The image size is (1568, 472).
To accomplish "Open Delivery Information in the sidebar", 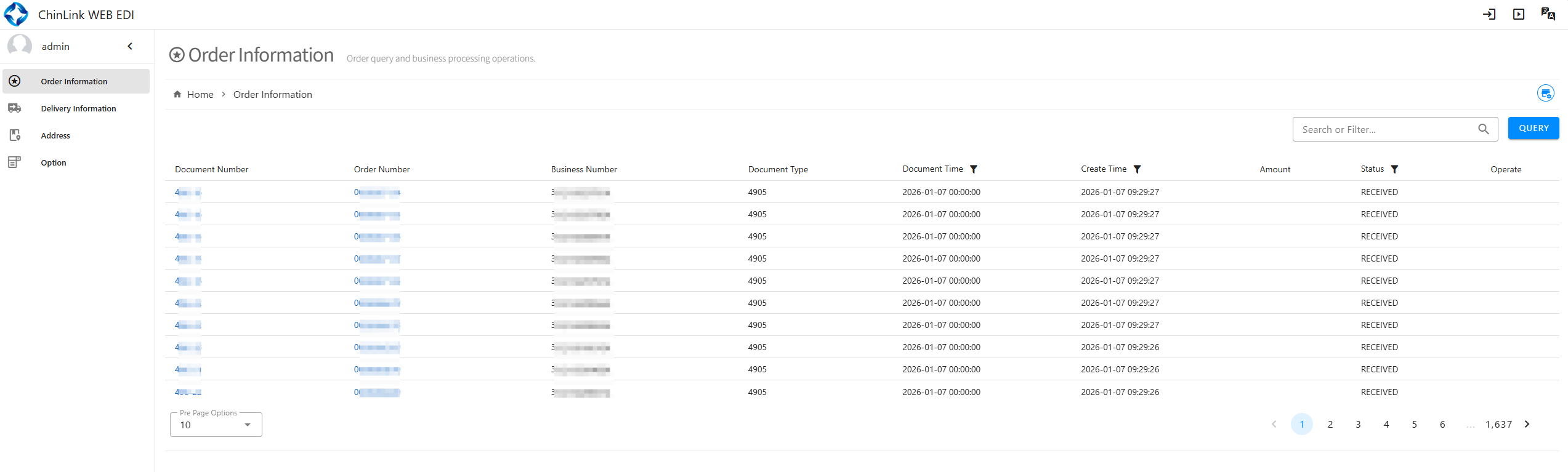I will tap(78, 108).
